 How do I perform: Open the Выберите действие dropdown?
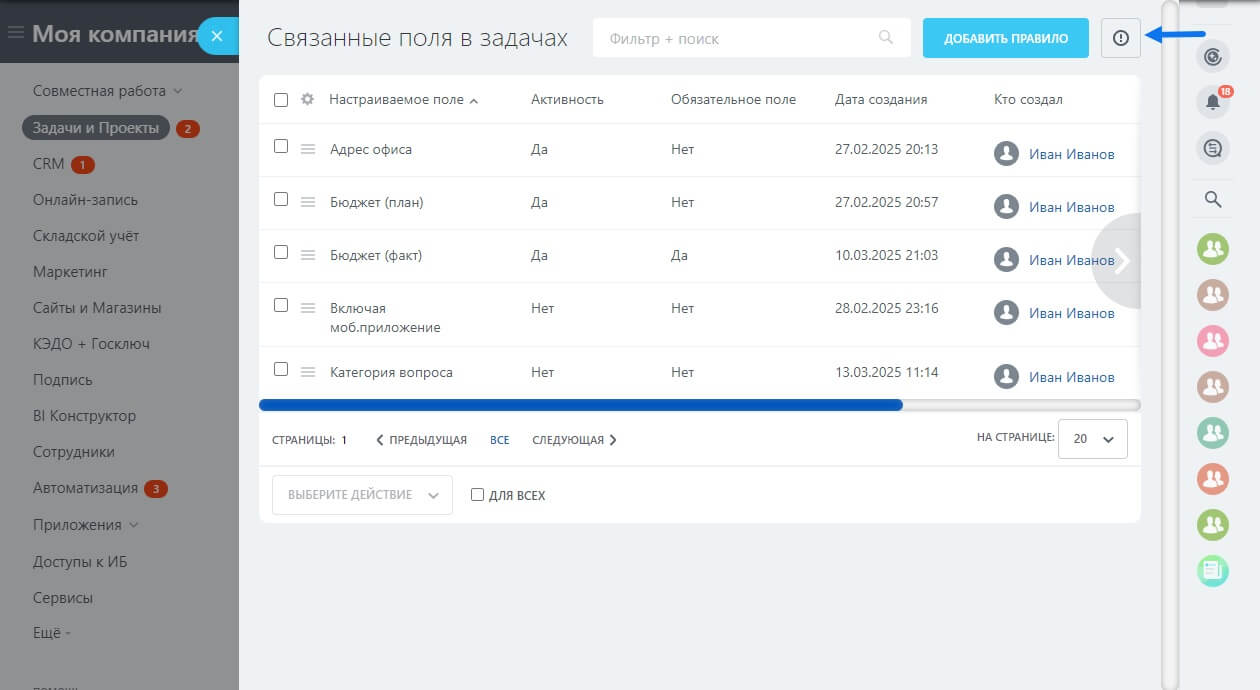click(x=362, y=495)
